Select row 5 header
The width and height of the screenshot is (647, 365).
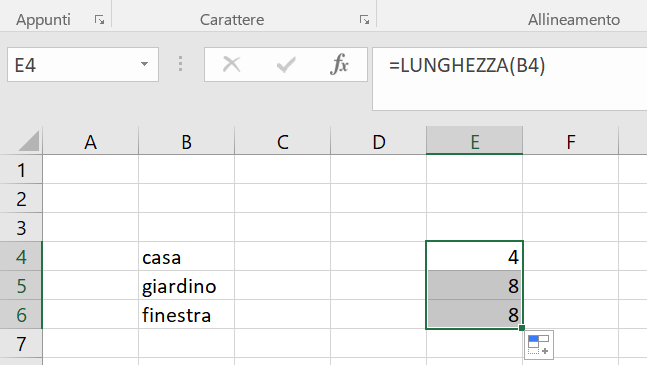21,285
